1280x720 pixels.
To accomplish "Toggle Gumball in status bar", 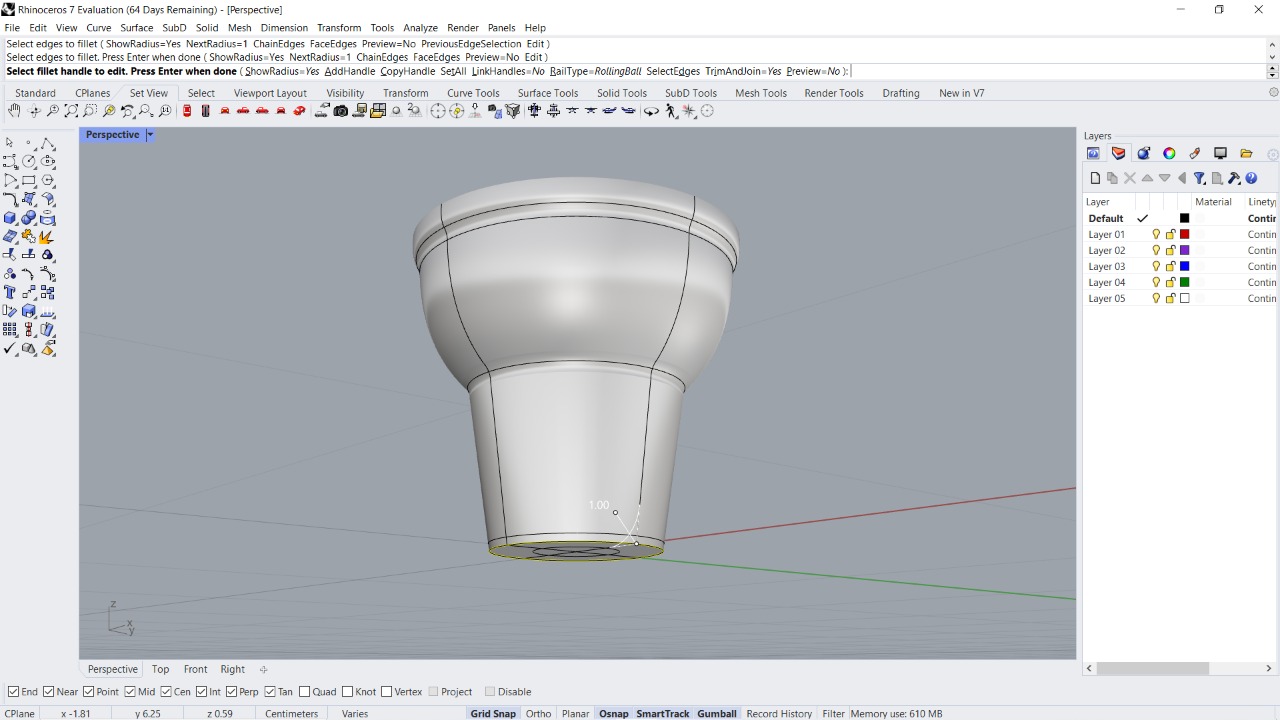I will 717,714.
